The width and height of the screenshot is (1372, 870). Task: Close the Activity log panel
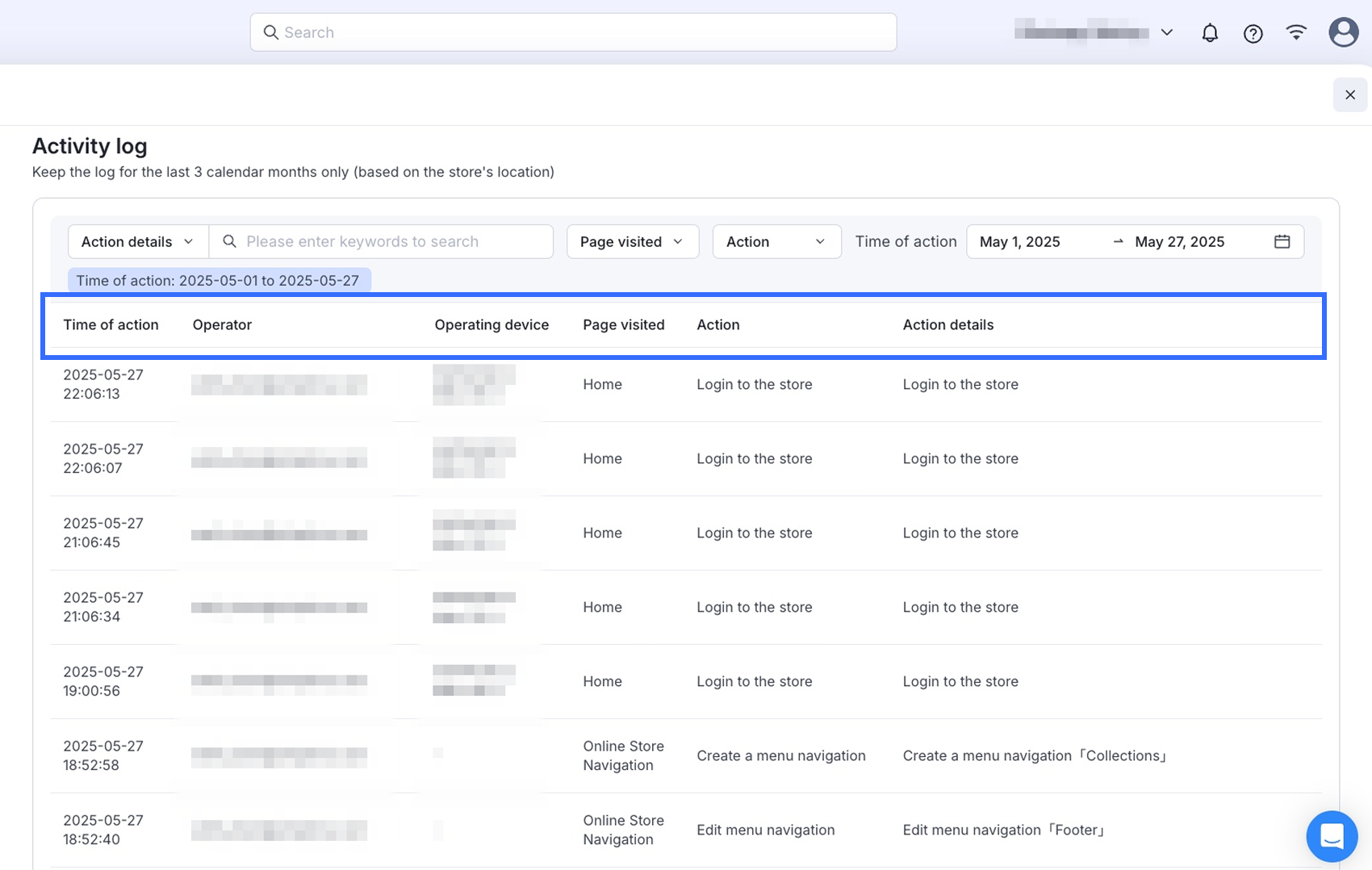[1349, 95]
